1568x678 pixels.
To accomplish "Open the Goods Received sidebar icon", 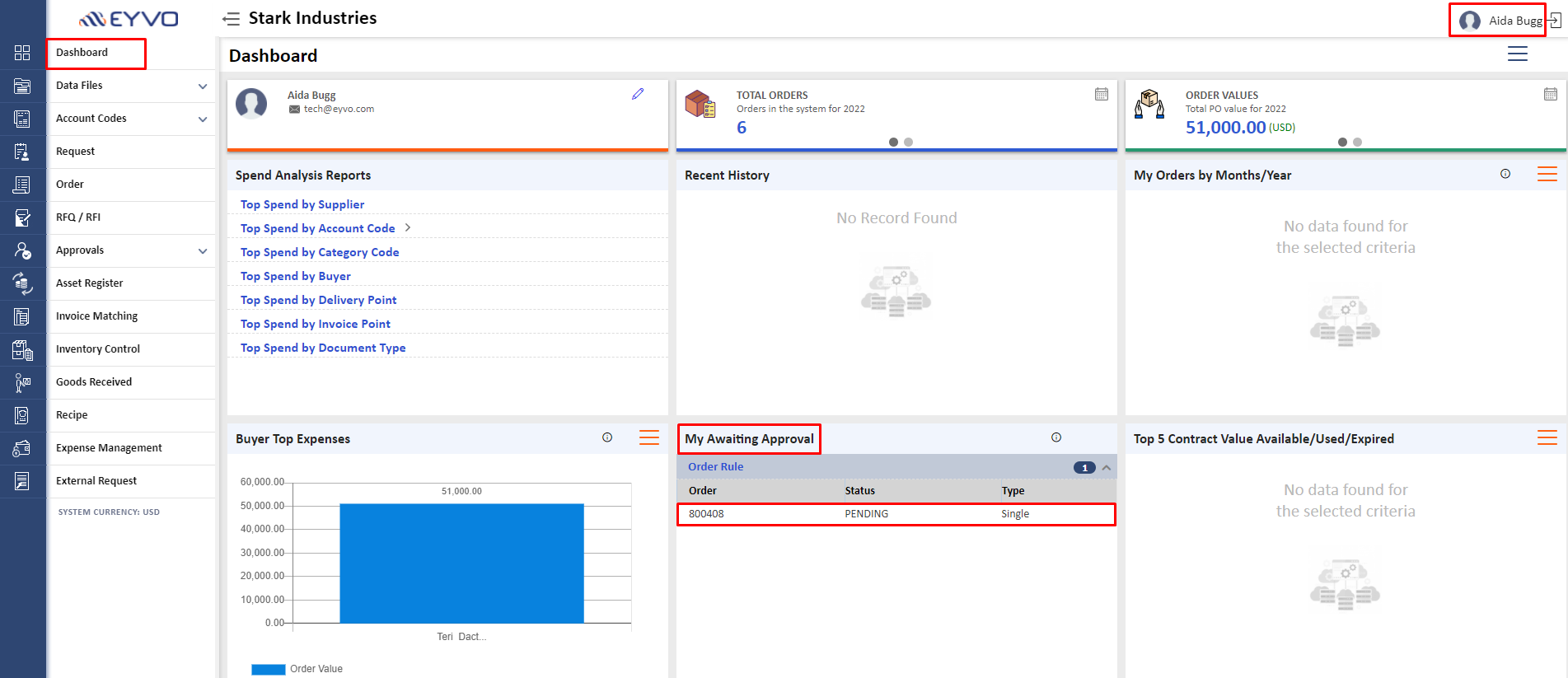I will [22, 382].
